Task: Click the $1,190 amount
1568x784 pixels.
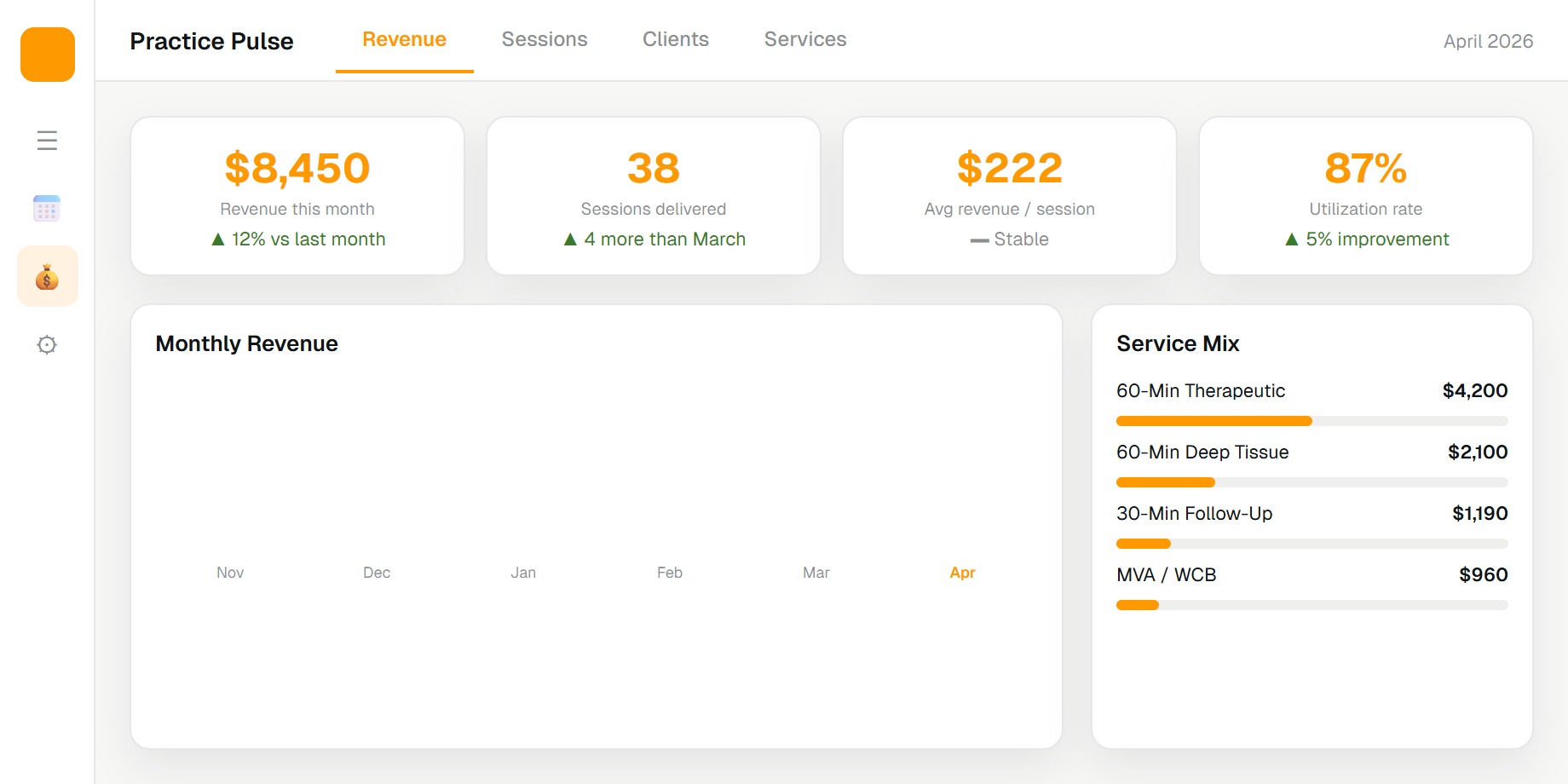Action: tap(1480, 513)
